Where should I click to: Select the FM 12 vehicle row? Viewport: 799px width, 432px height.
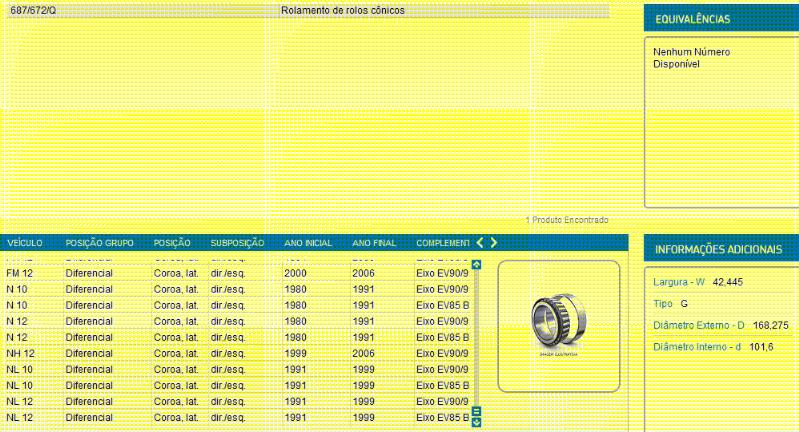(20, 273)
